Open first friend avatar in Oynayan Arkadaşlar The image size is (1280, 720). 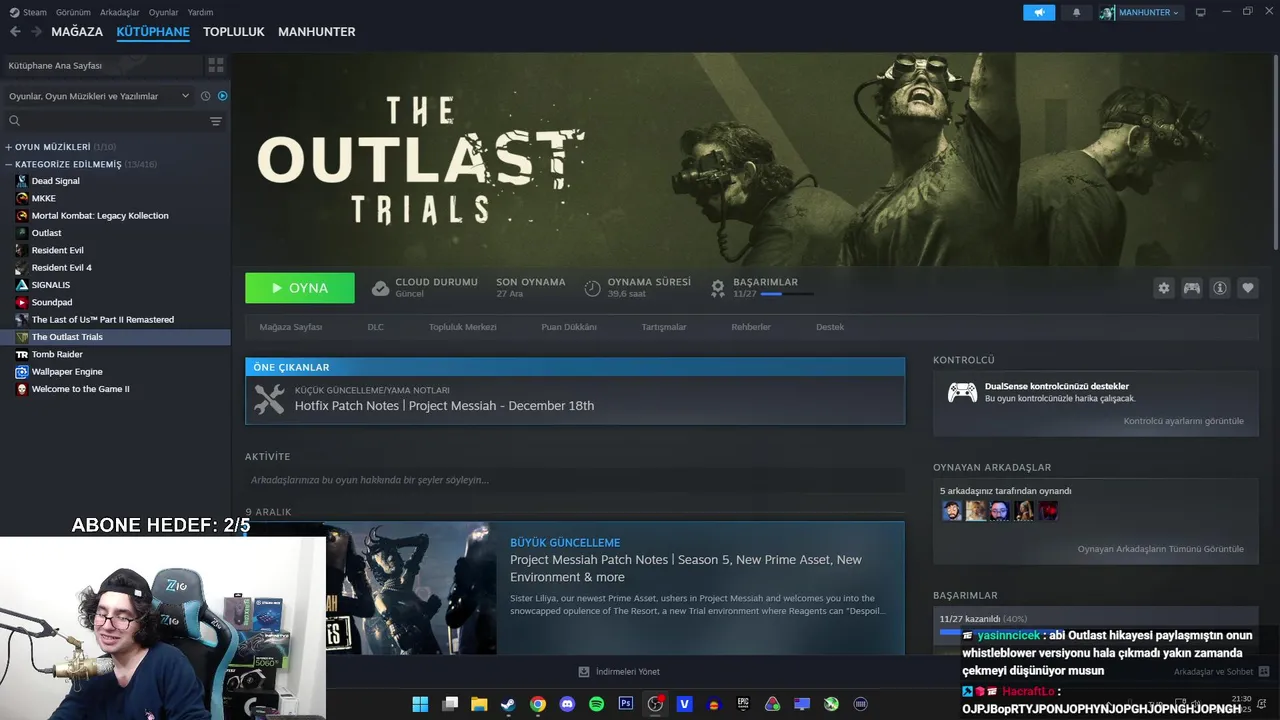[x=952, y=511]
